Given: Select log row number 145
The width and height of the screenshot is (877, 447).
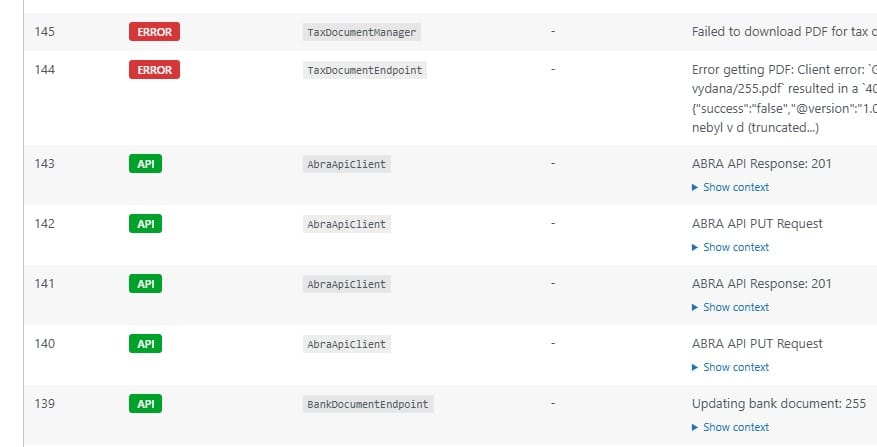Looking at the screenshot, I should click(45, 32).
